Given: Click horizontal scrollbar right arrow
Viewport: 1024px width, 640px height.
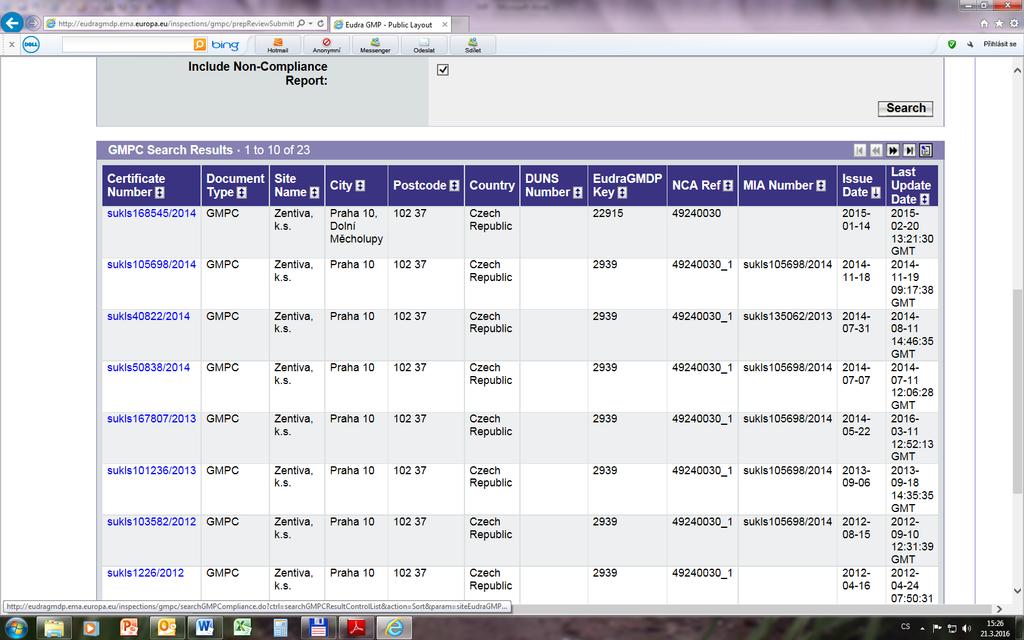Looking at the screenshot, I should [x=999, y=609].
